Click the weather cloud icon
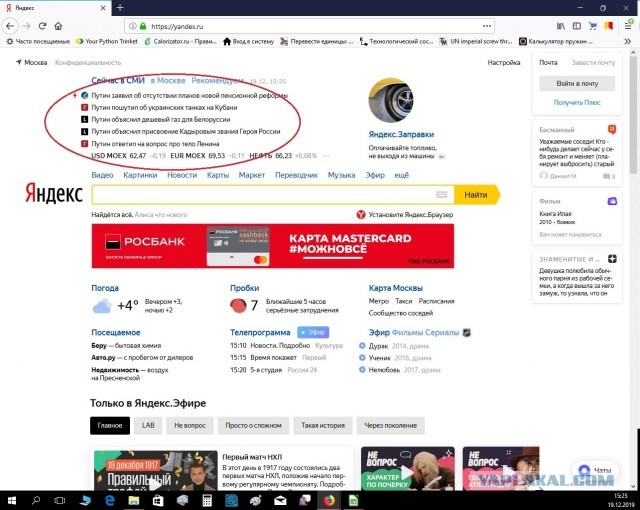Image resolution: width=640 pixels, height=510 pixels. pyautogui.click(x=102, y=306)
